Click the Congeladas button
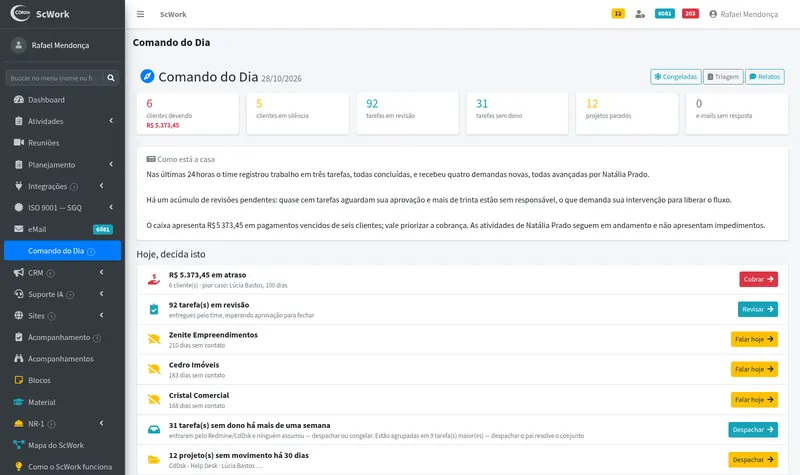Image resolution: width=800 pixels, height=475 pixels. [676, 77]
